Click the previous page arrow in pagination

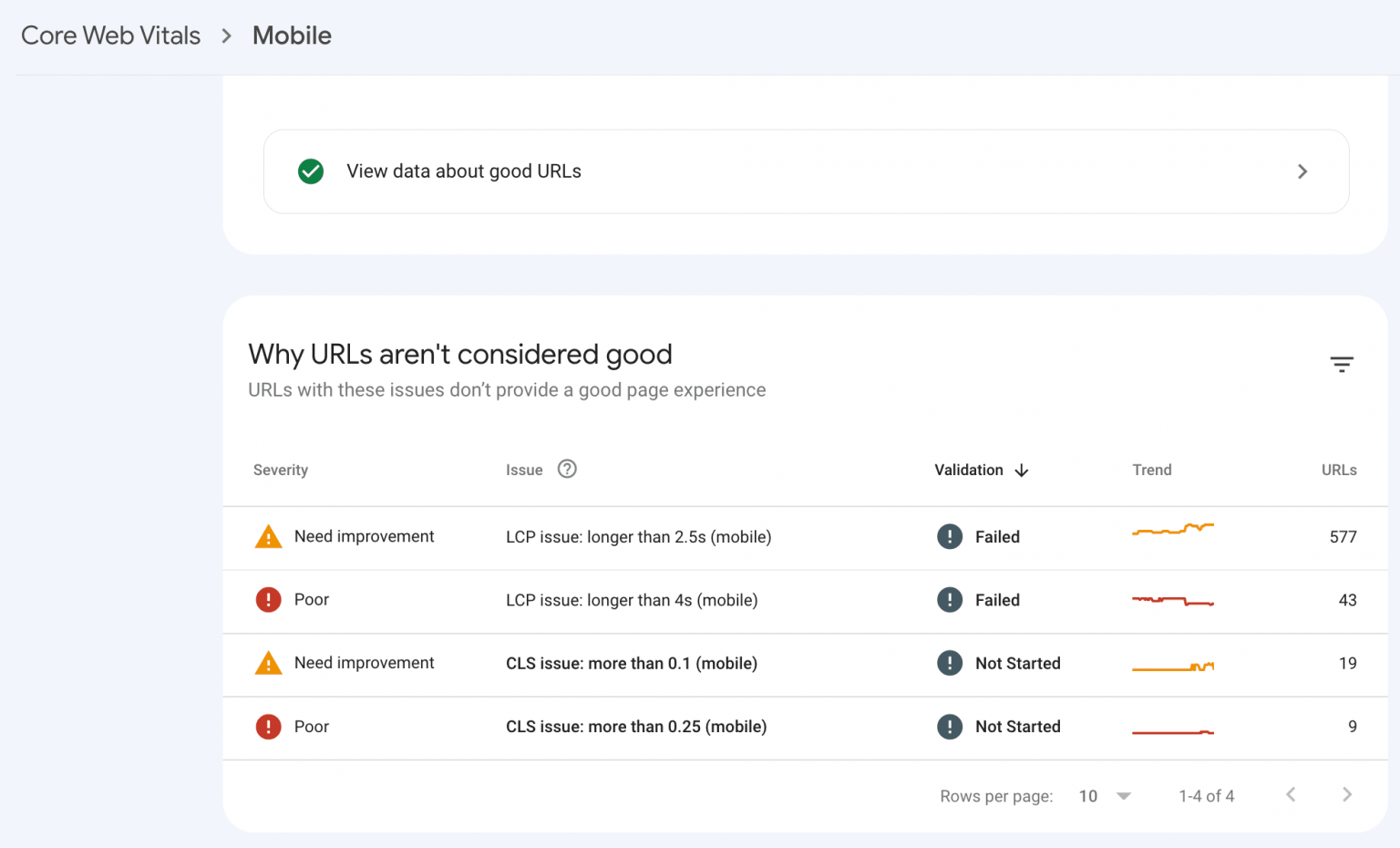(1291, 794)
